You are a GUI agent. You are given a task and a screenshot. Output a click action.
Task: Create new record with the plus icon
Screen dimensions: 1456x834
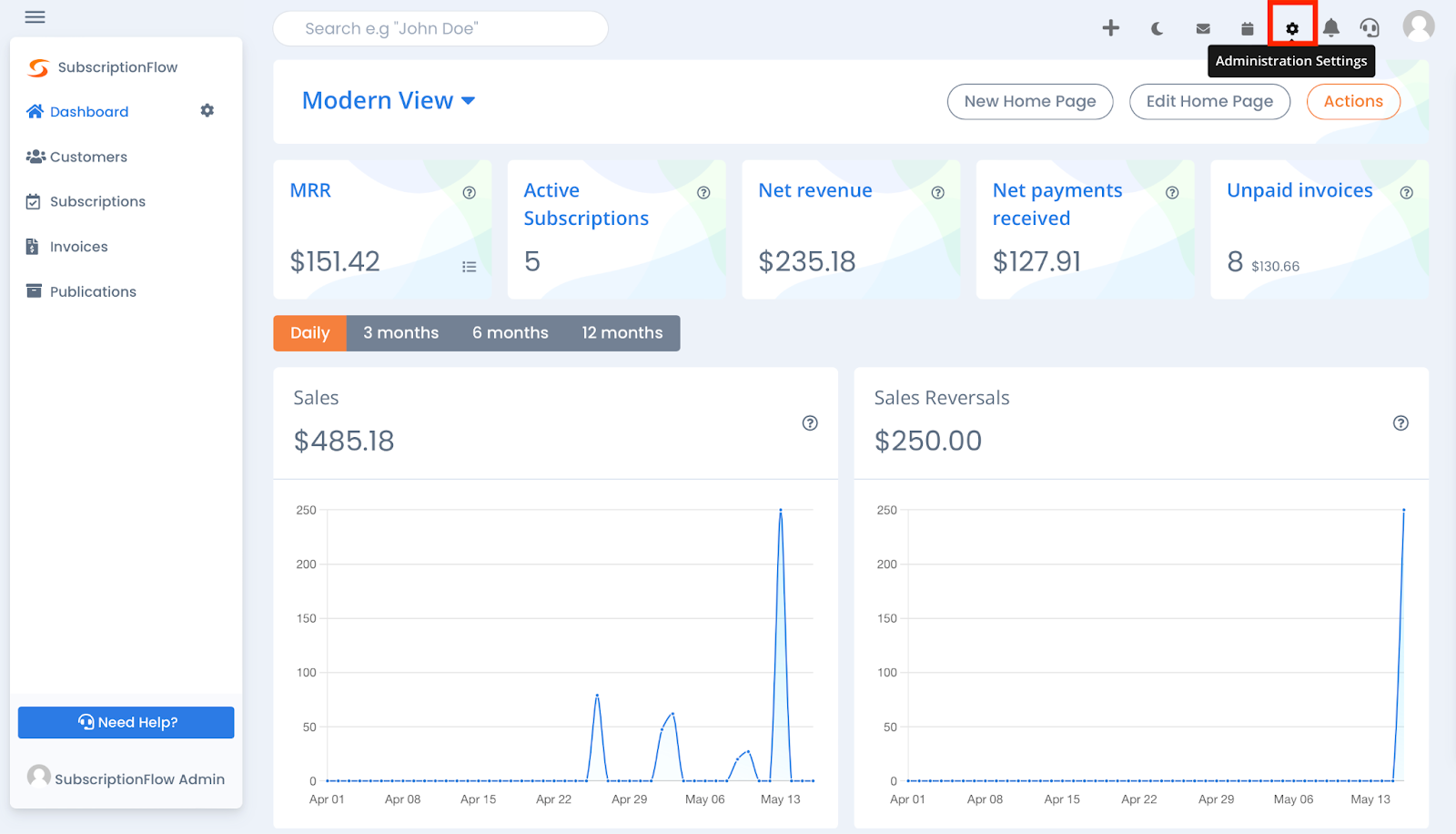[x=1112, y=28]
